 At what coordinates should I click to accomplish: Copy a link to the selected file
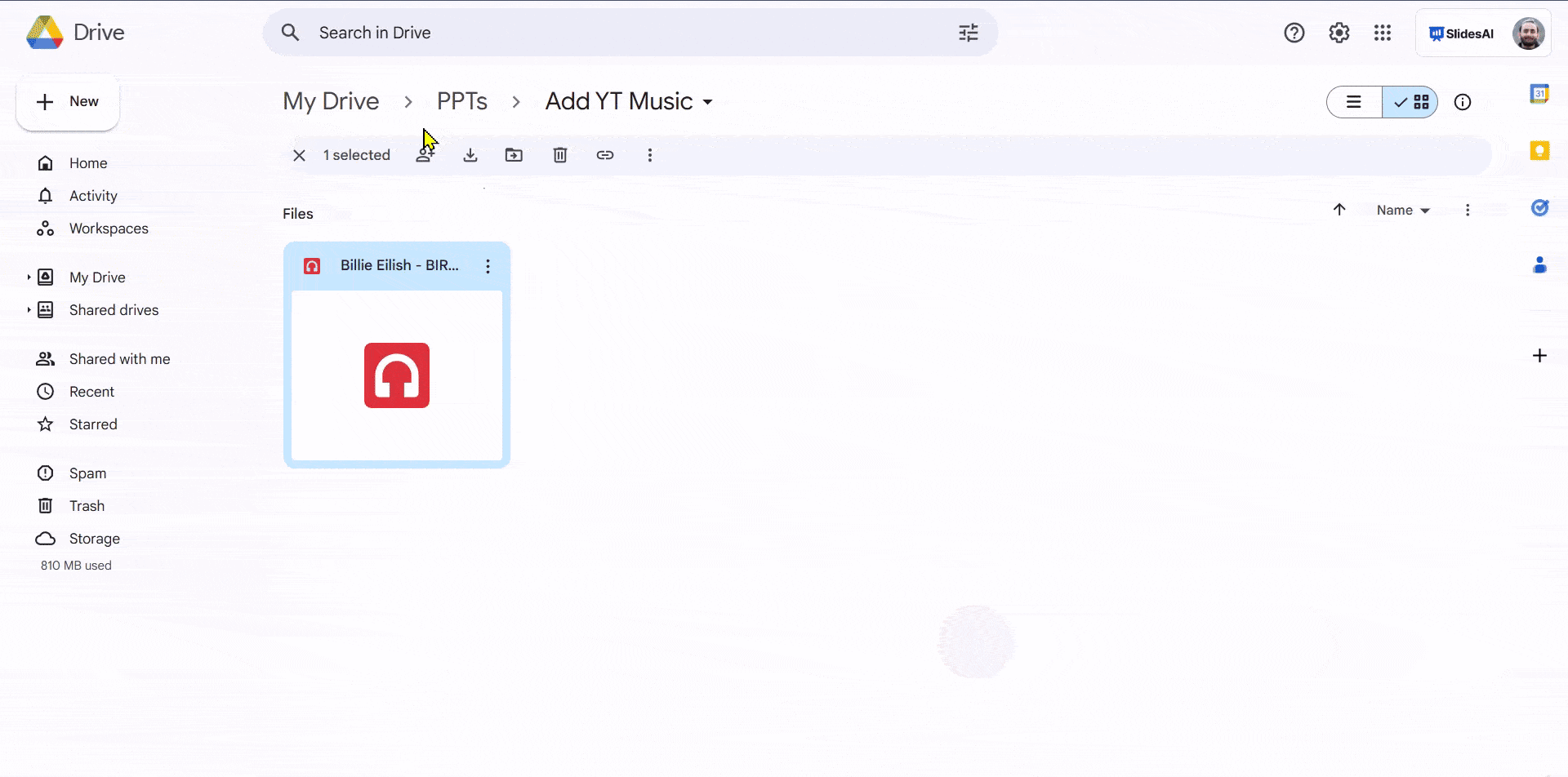point(604,154)
